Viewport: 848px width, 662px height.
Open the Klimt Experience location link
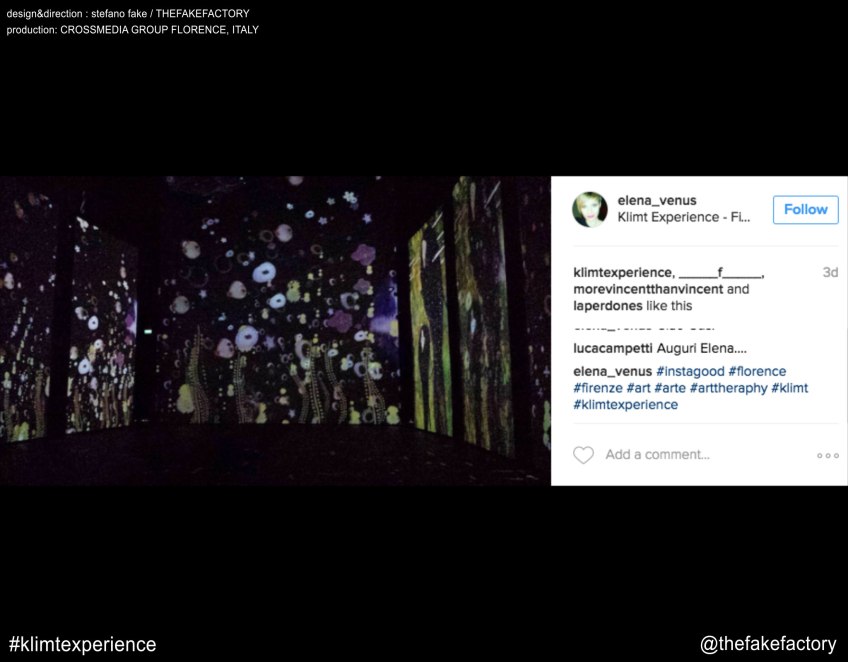[683, 217]
